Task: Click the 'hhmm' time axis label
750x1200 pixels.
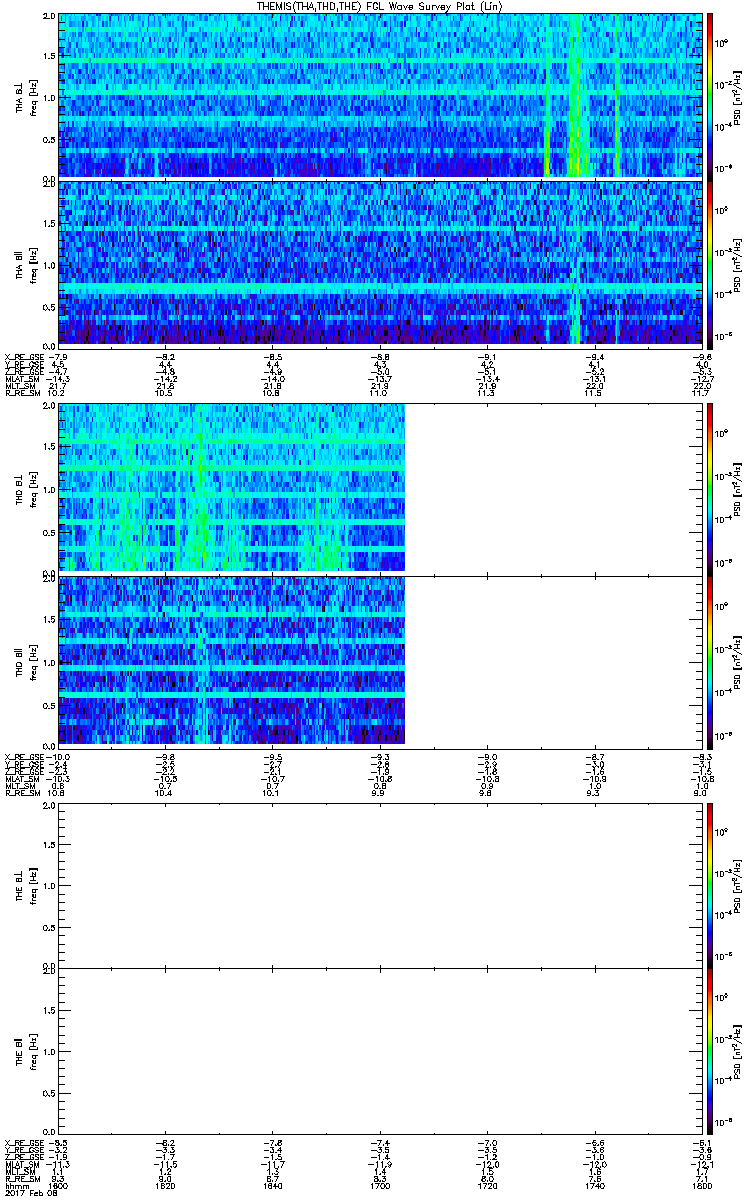Action: point(16,1187)
